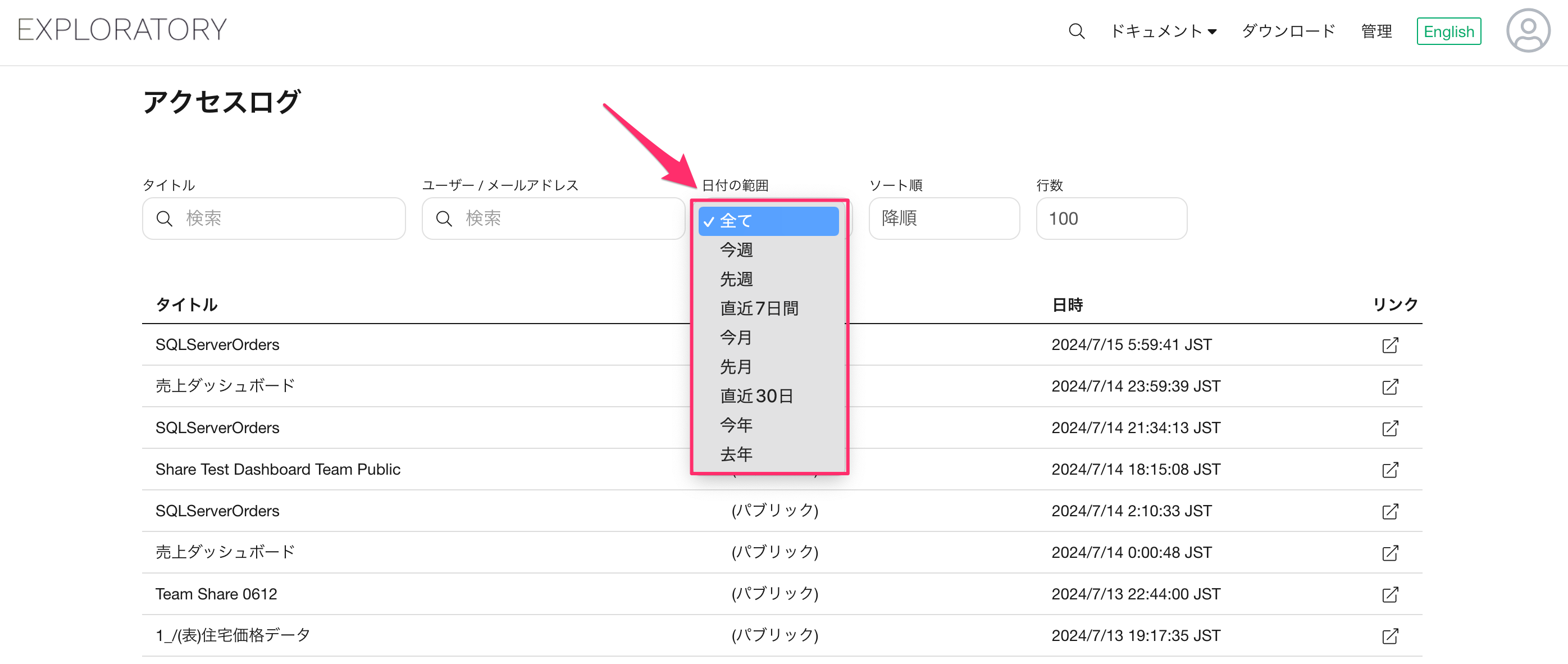This screenshot has width=1568, height=664.
Task: Click timestamp 2024/7/14 18:15:08 JST
Action: 1135,469
